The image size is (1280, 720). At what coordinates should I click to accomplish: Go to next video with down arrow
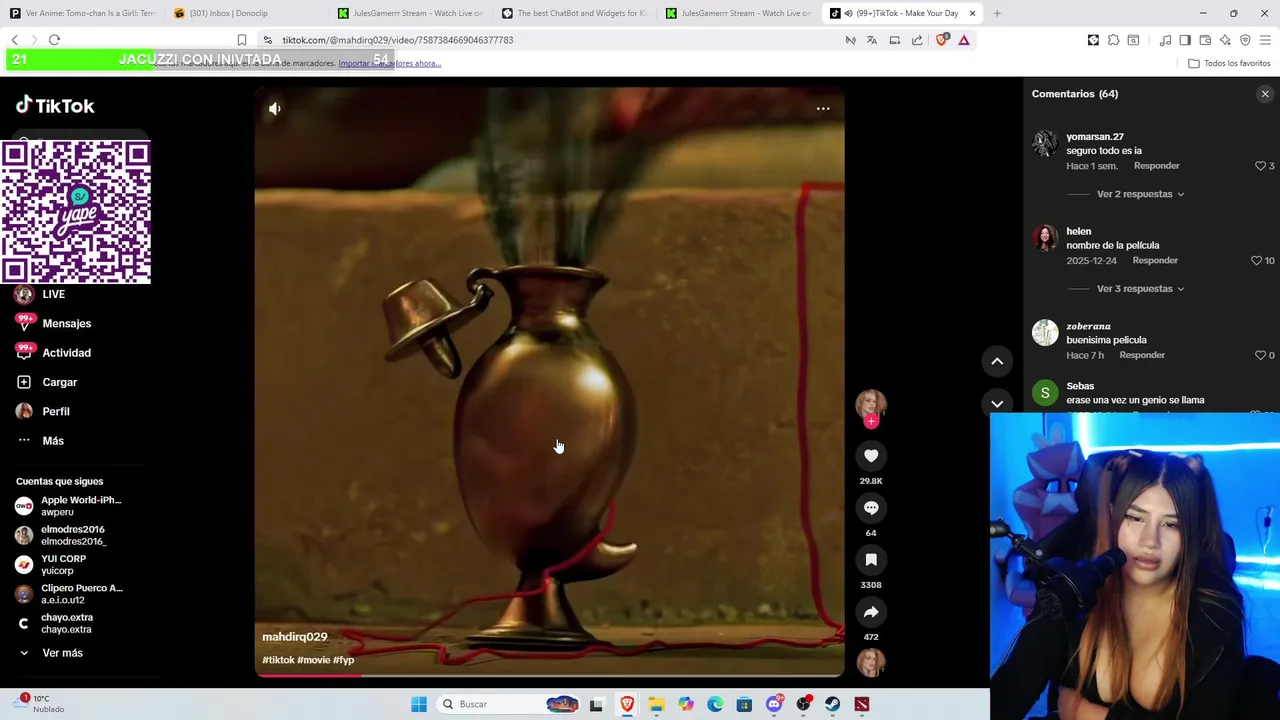click(x=997, y=403)
